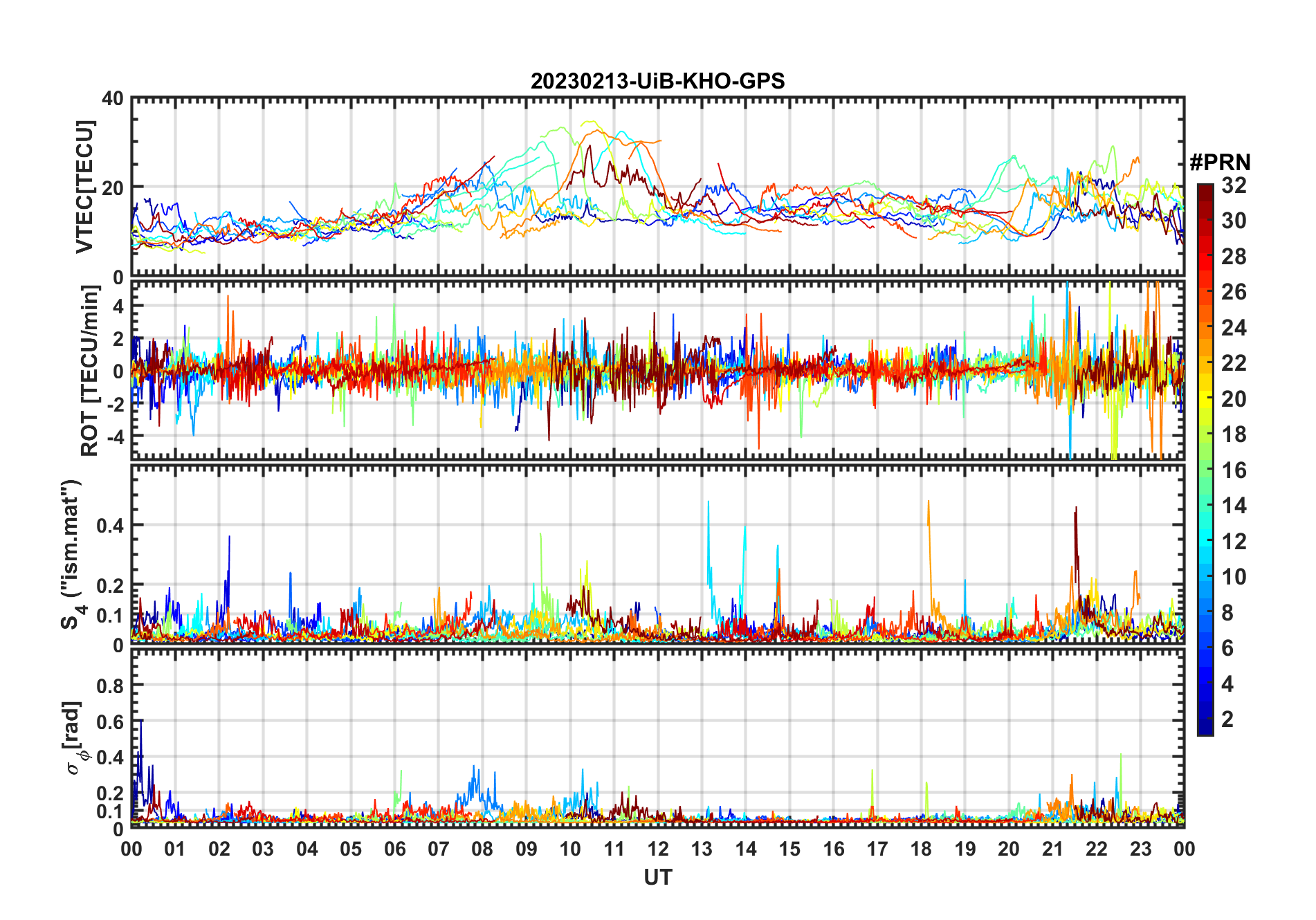Click x-axis tick label 18
The image size is (1316, 920).
[x=921, y=849]
